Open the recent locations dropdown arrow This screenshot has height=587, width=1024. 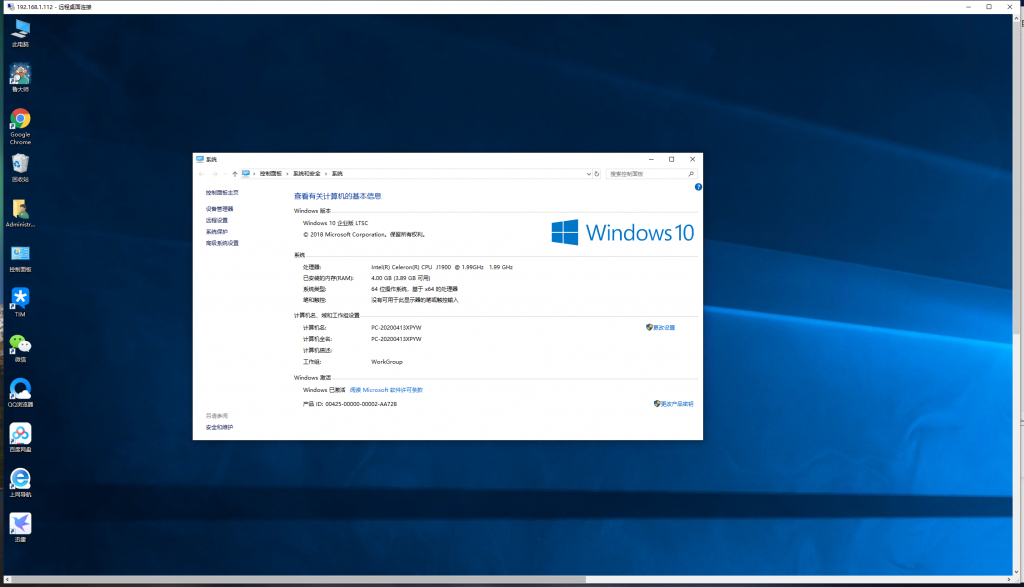[225, 174]
